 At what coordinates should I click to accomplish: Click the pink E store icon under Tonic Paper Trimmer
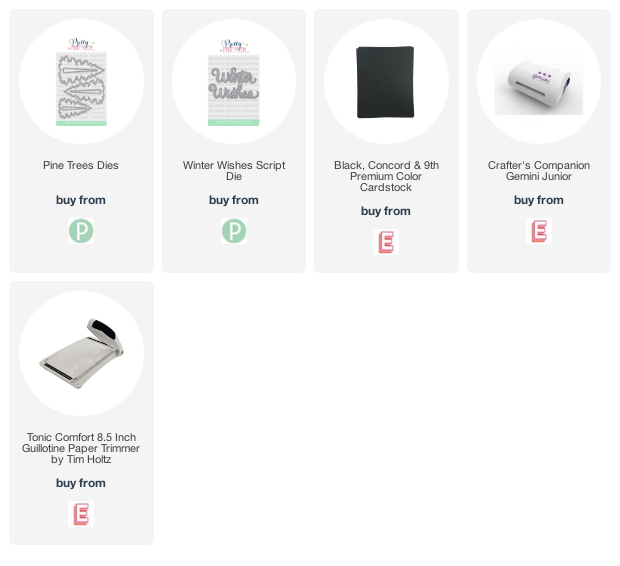(81, 514)
